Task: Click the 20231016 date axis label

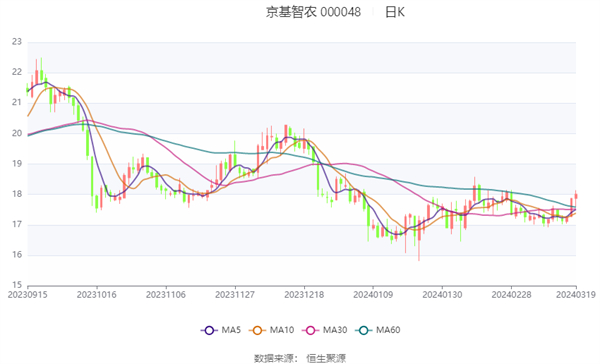Action: (96, 295)
